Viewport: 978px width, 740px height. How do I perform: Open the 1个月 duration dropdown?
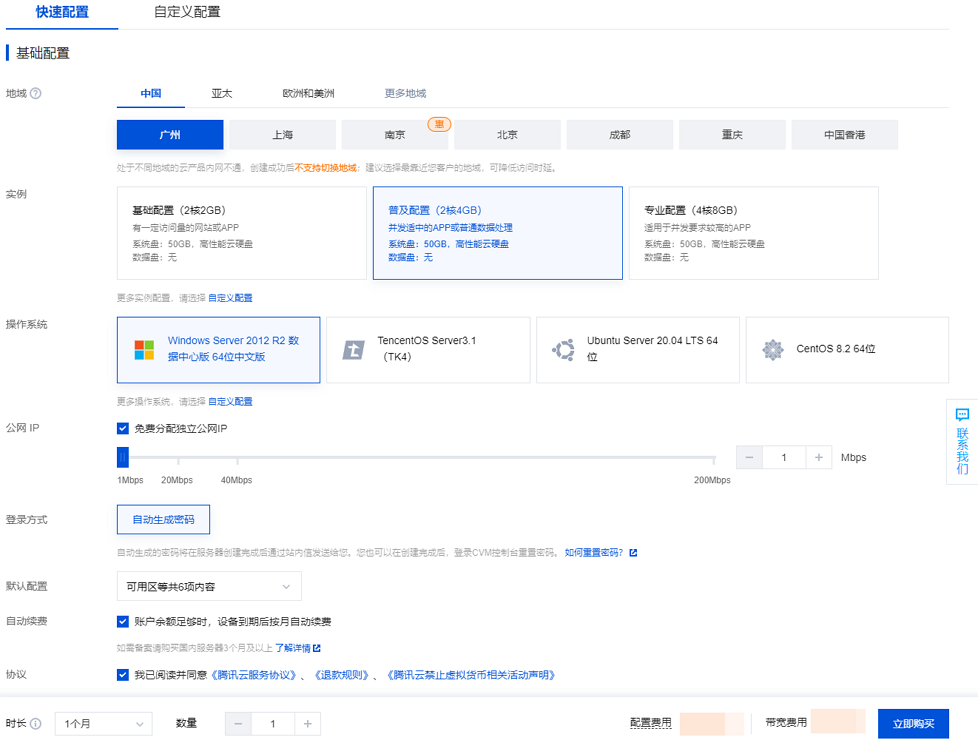(x=103, y=723)
